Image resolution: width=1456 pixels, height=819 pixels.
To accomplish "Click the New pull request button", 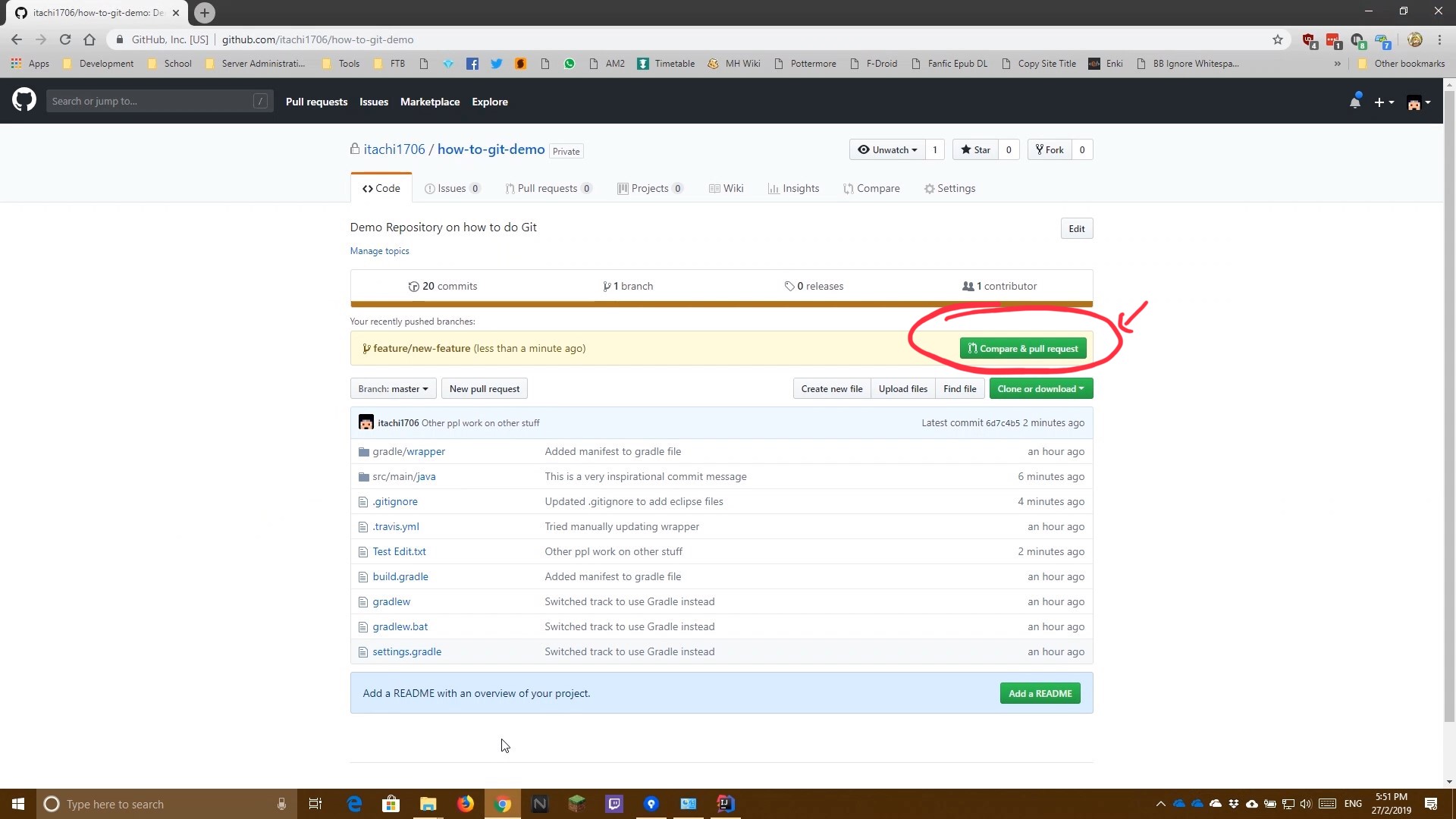I will point(485,389).
